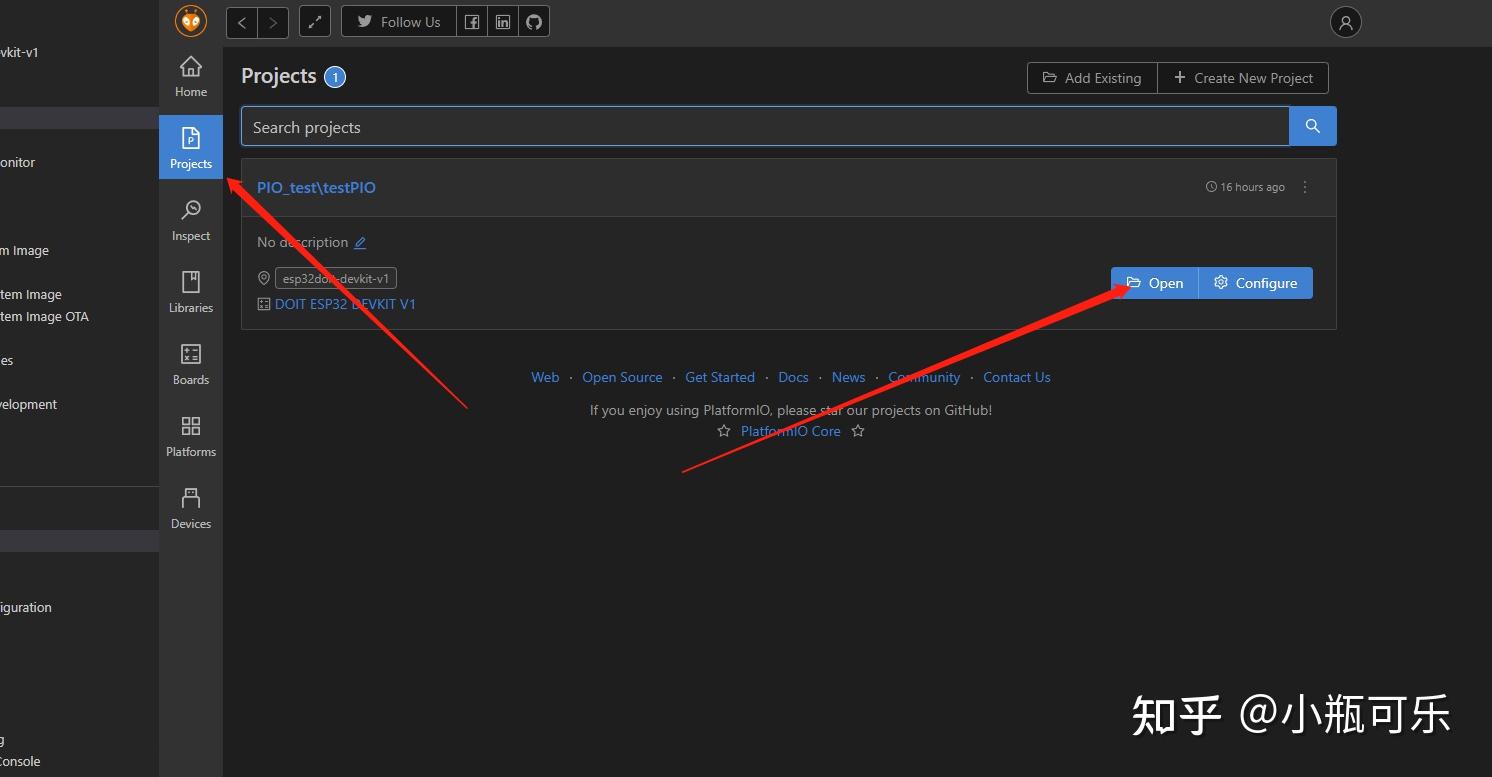The image size is (1492, 777).
Task: Open PlatformIO's GitHub profile
Action: 533,21
